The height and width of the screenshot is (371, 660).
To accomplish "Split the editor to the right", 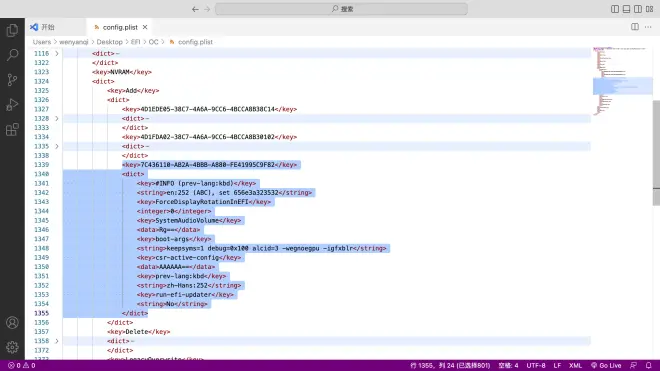I will (x=635, y=27).
